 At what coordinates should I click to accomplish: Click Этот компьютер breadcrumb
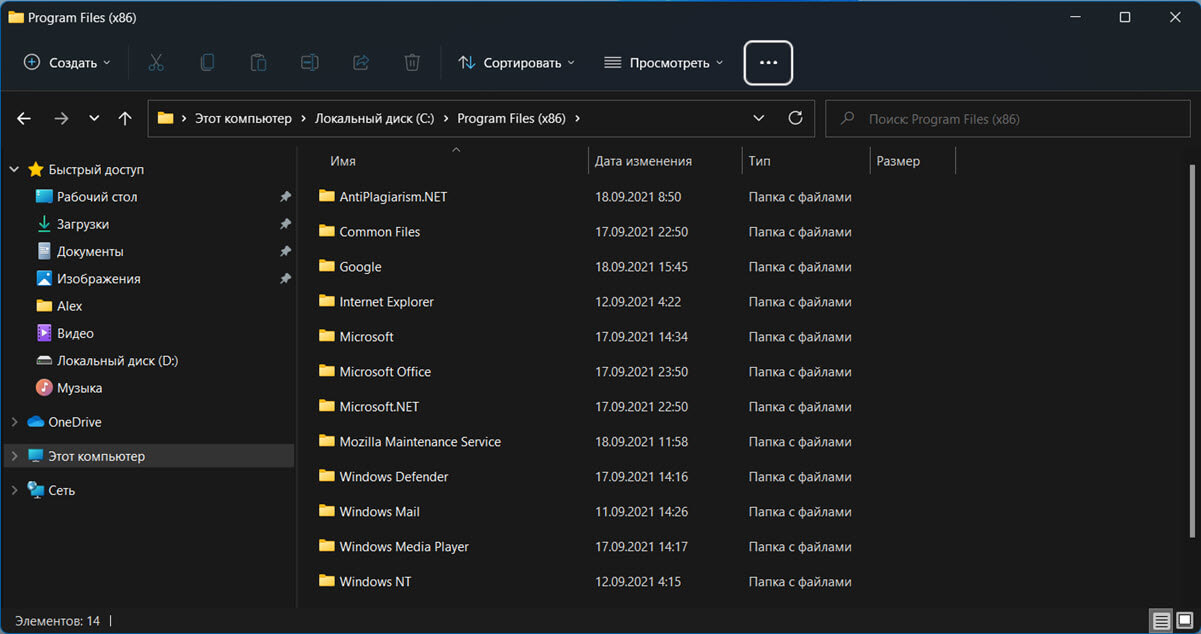click(243, 118)
